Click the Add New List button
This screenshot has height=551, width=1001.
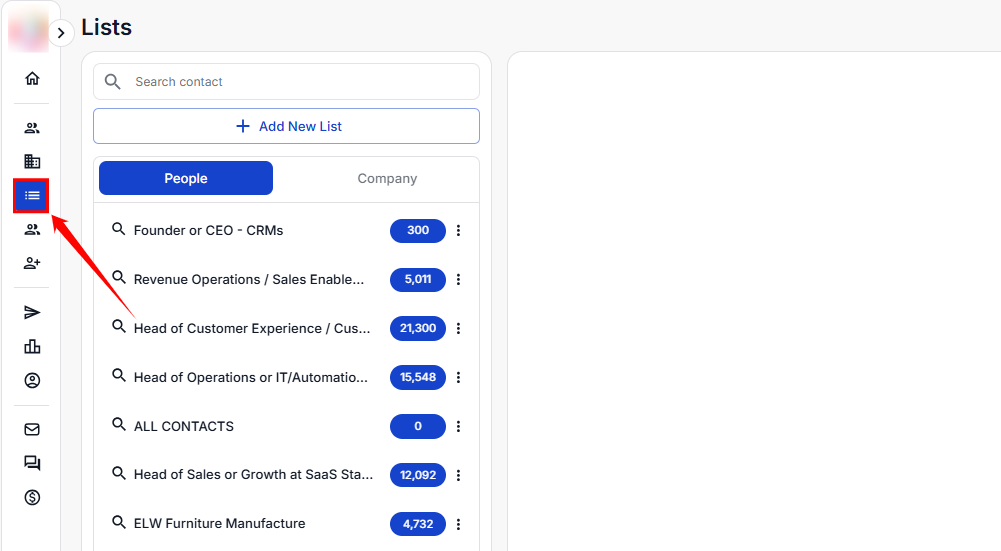[x=286, y=126]
